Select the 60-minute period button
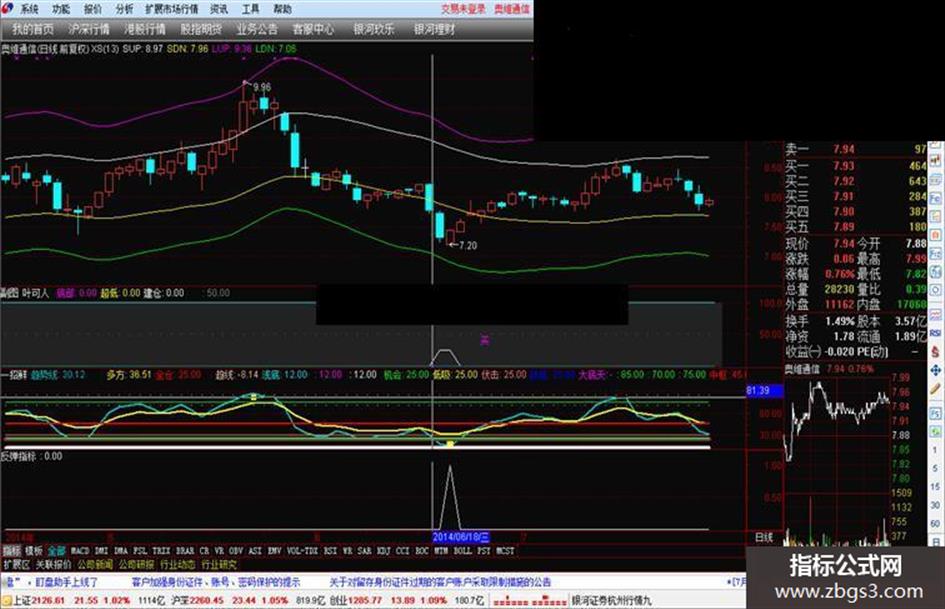The width and height of the screenshot is (945, 609). [935, 523]
